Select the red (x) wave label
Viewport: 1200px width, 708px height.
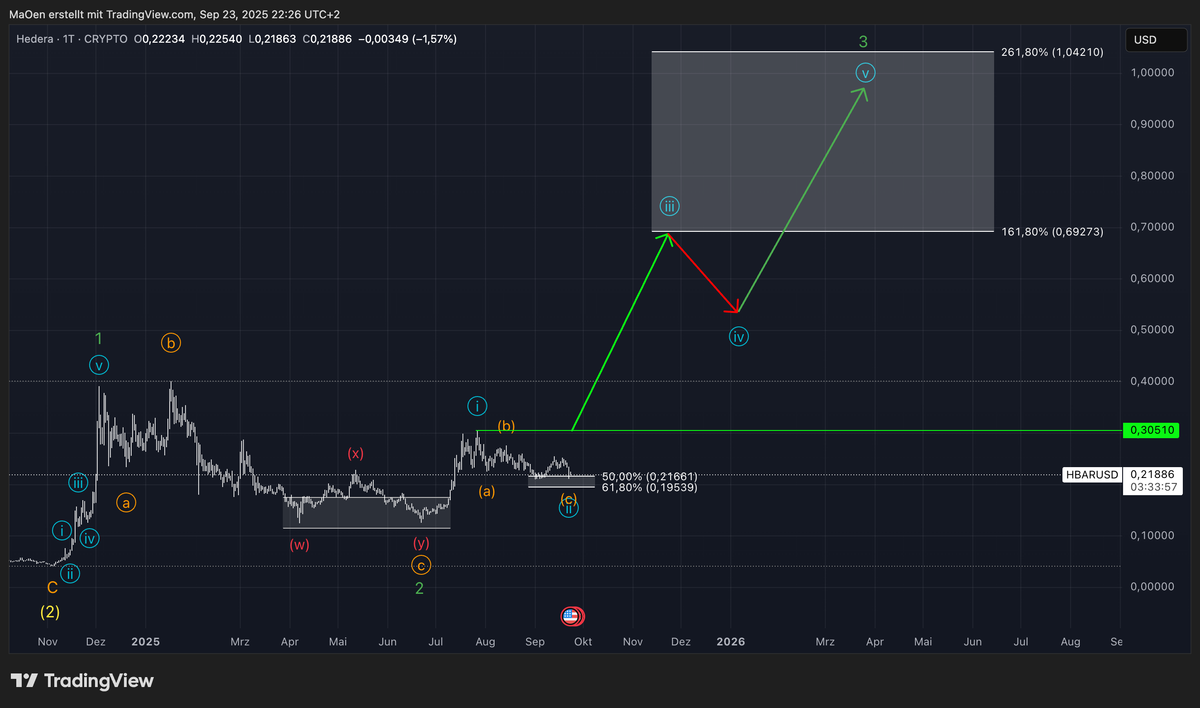click(x=355, y=453)
